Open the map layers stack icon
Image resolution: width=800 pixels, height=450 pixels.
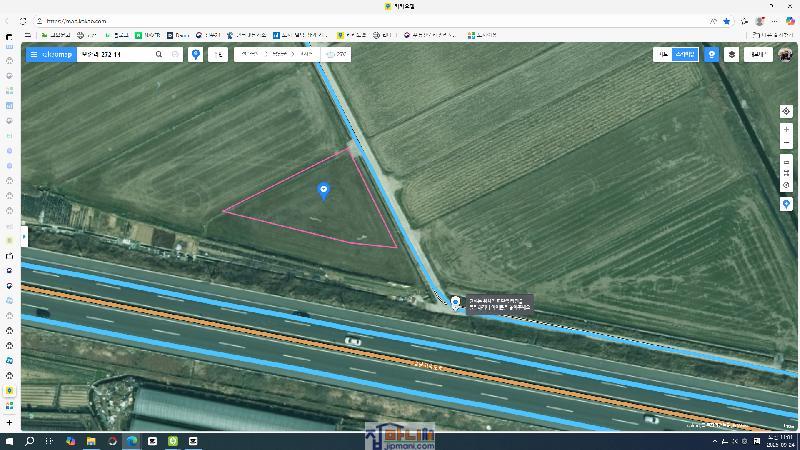click(x=732, y=55)
